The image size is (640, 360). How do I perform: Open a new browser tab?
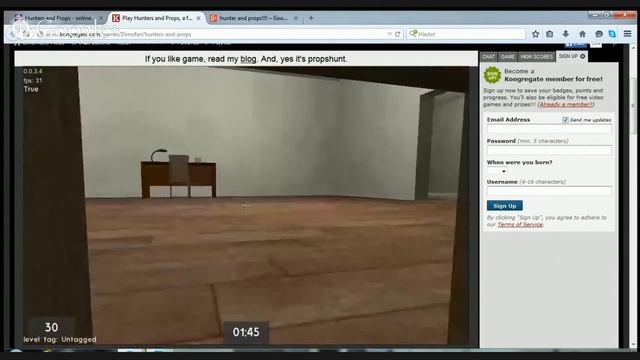[311, 18]
